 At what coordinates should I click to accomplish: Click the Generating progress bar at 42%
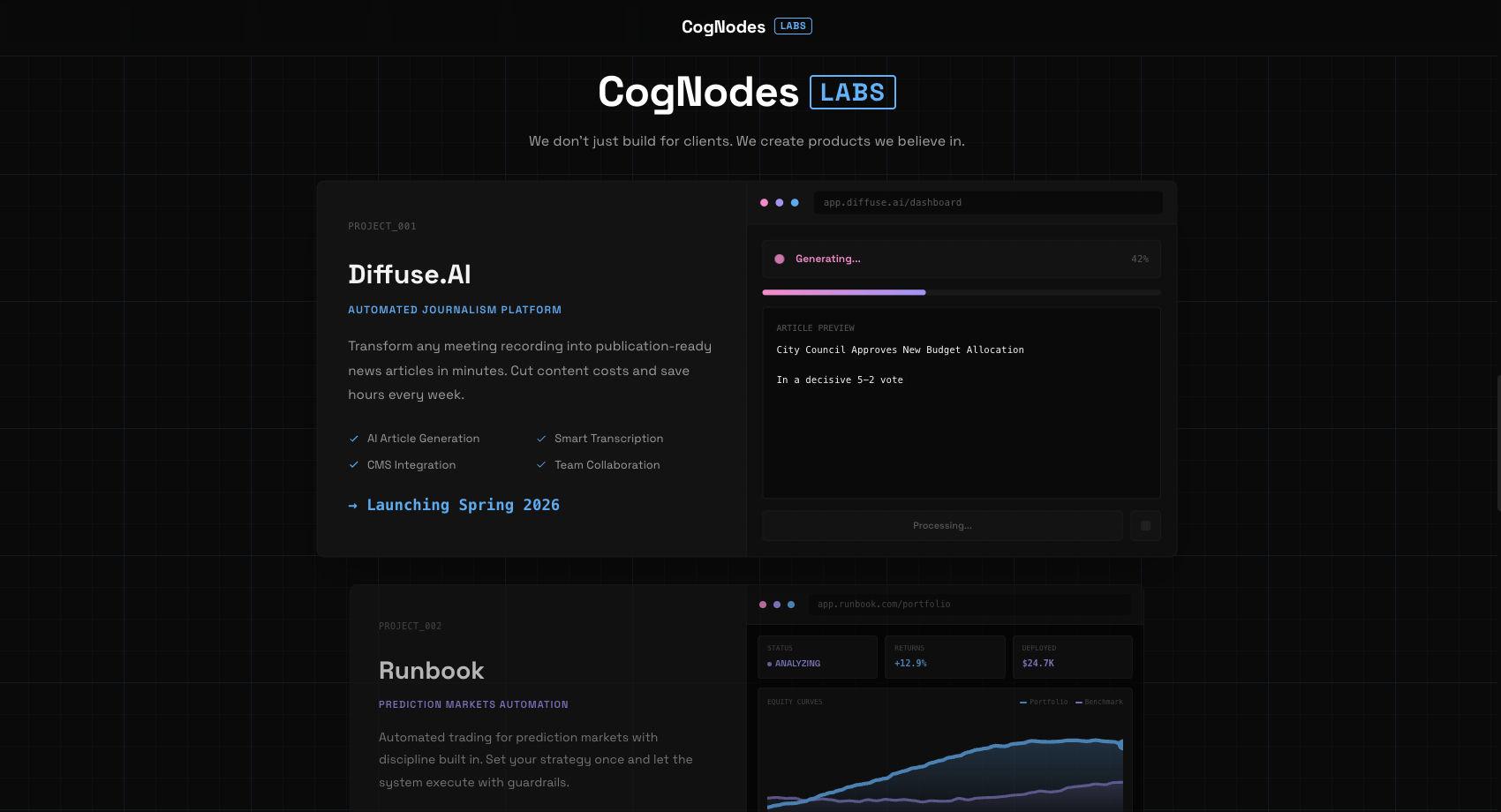[x=843, y=292]
